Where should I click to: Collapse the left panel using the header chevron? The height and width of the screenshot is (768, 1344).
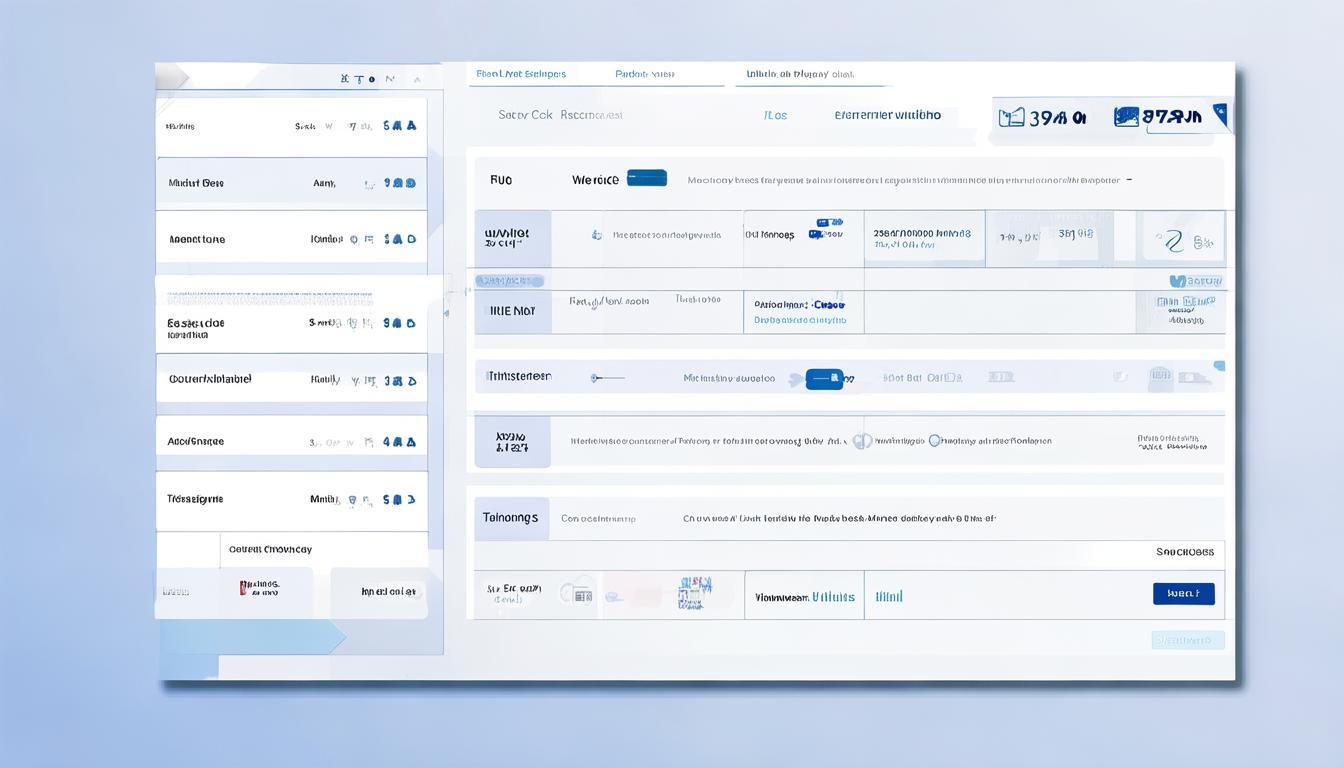(417, 79)
